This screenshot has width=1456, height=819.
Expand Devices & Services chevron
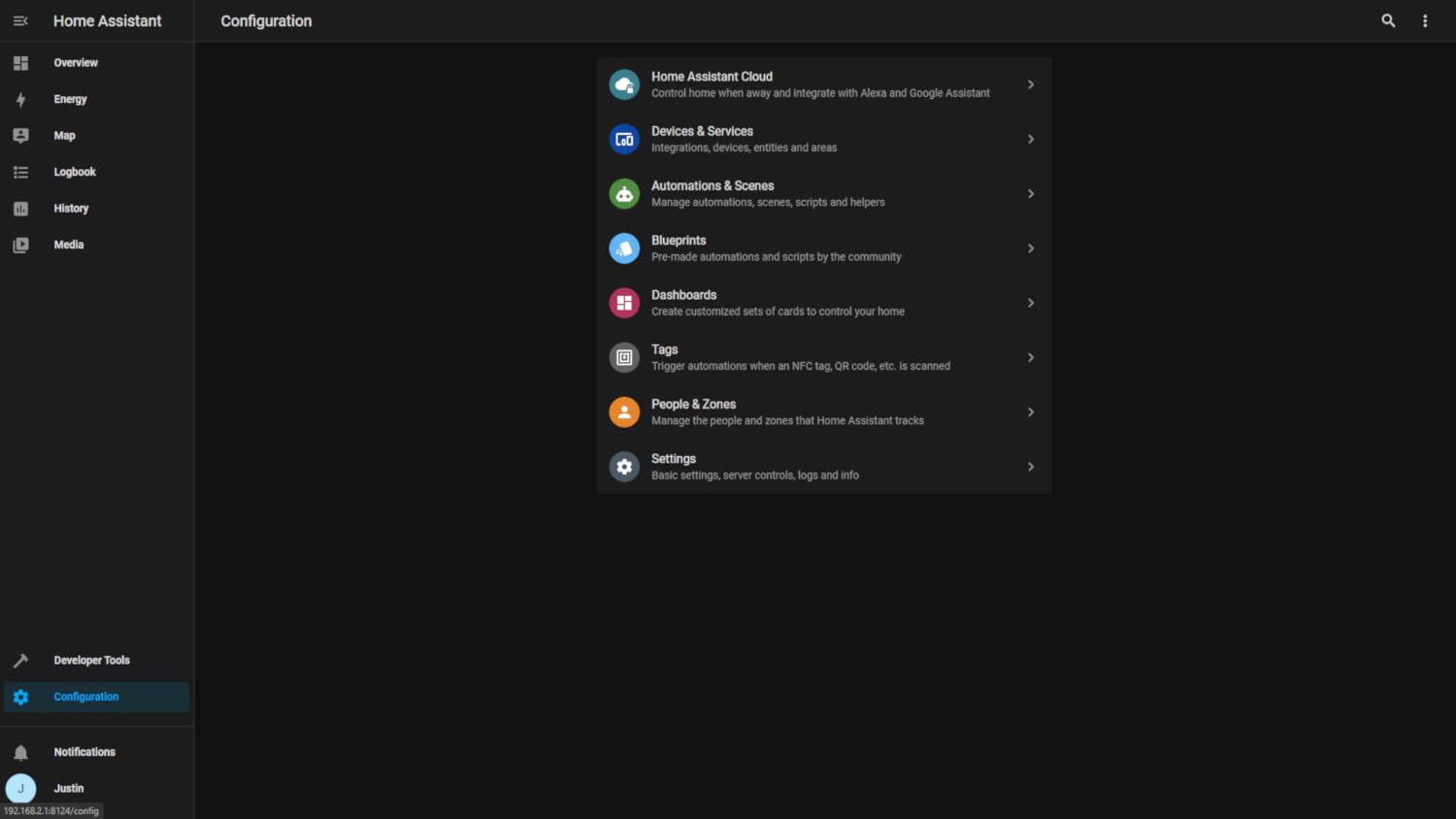(x=1031, y=139)
